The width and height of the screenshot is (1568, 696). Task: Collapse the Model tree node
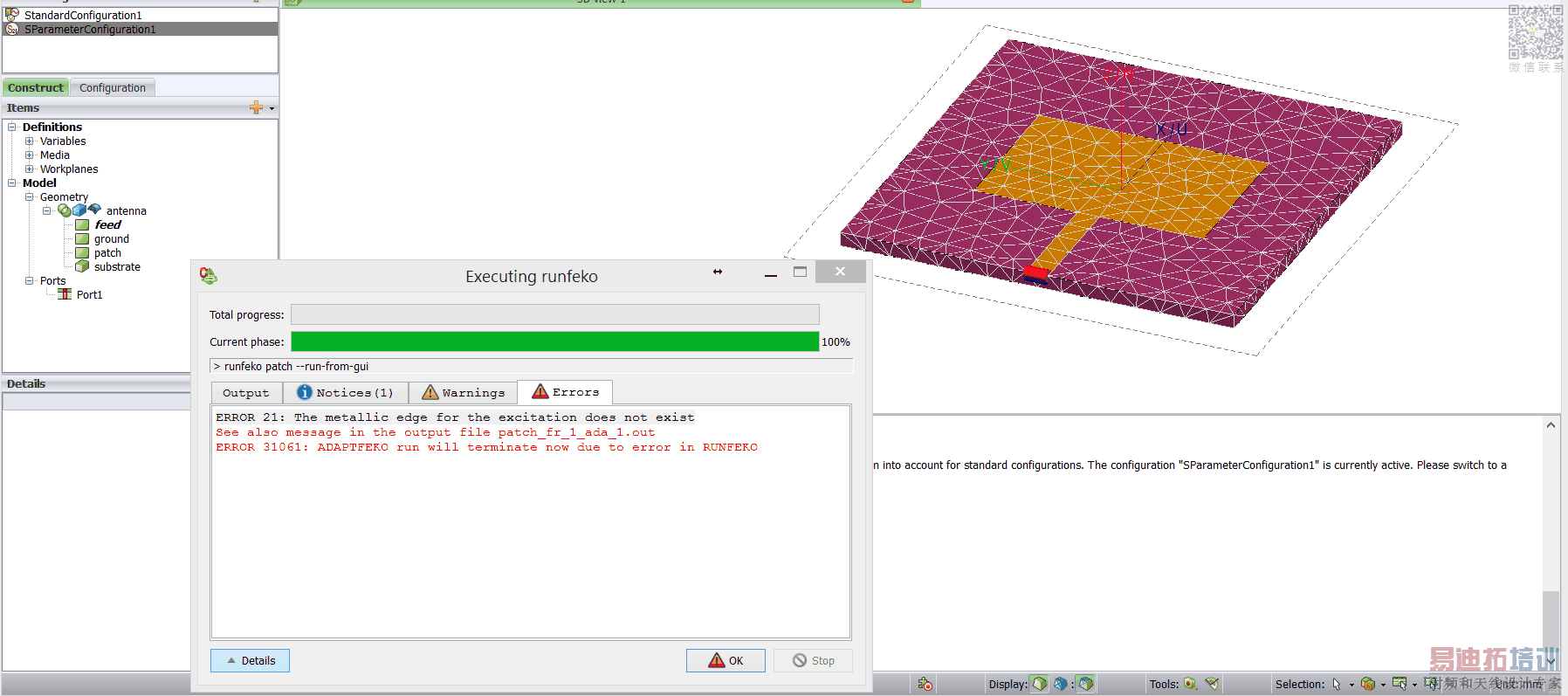[12, 183]
